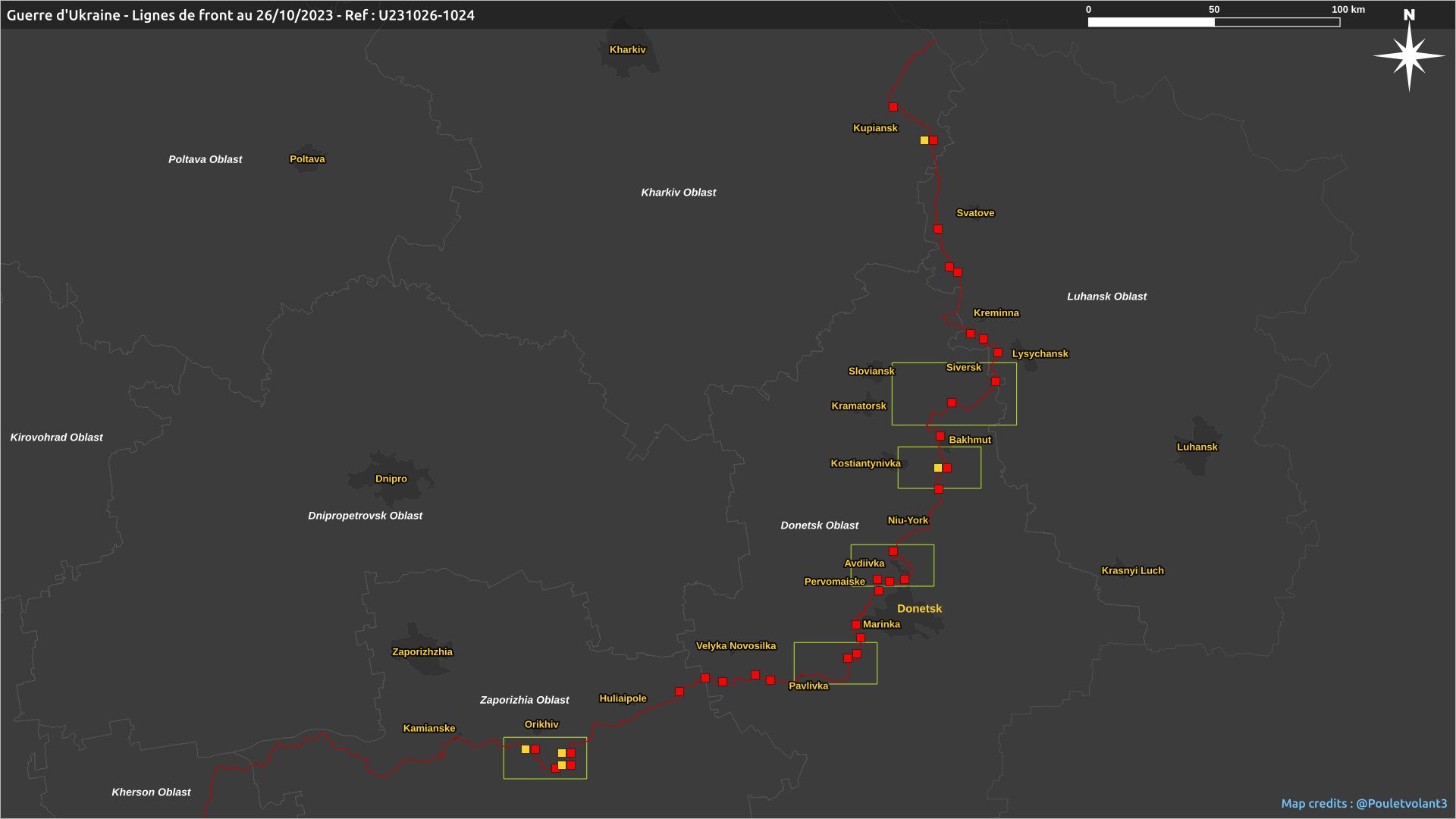The width and height of the screenshot is (1456, 819).
Task: Click the Pavlivka label
Action: pyautogui.click(x=808, y=686)
